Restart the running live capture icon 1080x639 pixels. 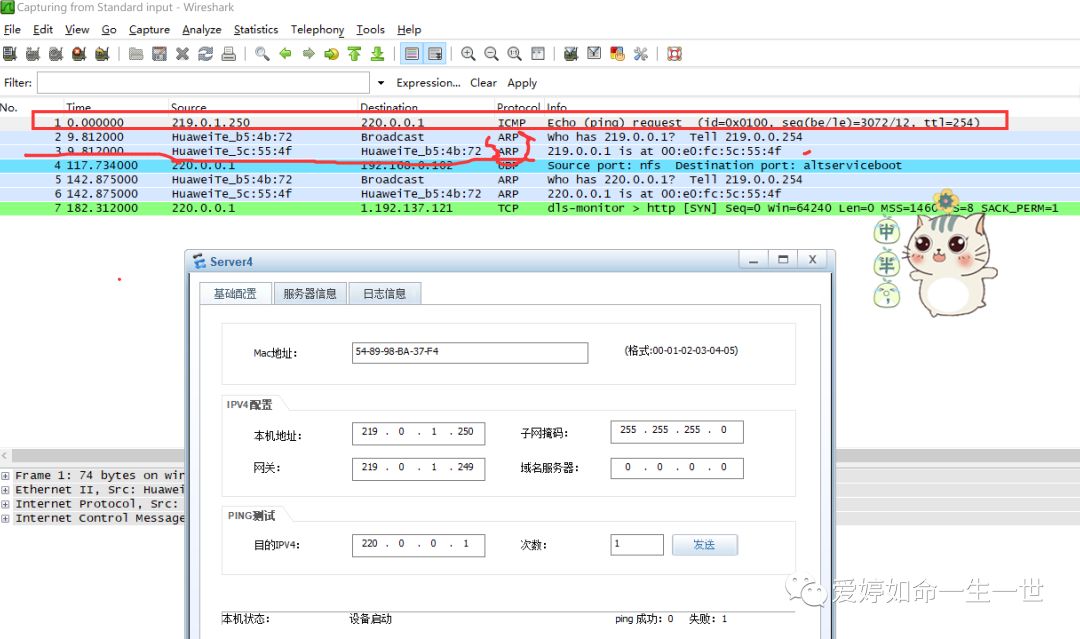(102, 54)
